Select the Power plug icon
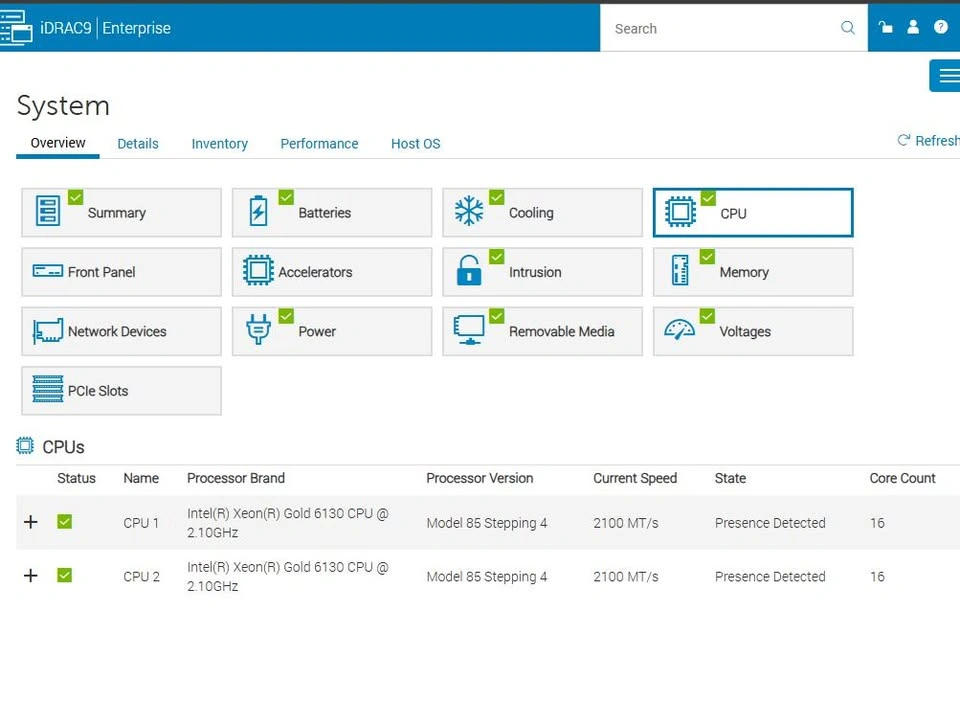Screen dimensions: 960x725 258,331
